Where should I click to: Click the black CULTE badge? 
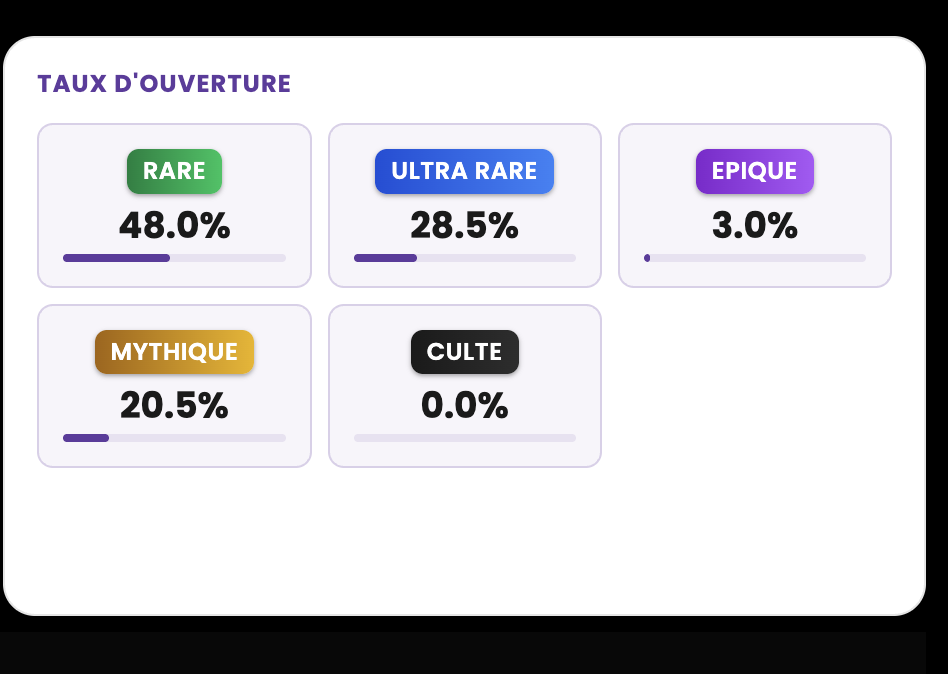(464, 352)
